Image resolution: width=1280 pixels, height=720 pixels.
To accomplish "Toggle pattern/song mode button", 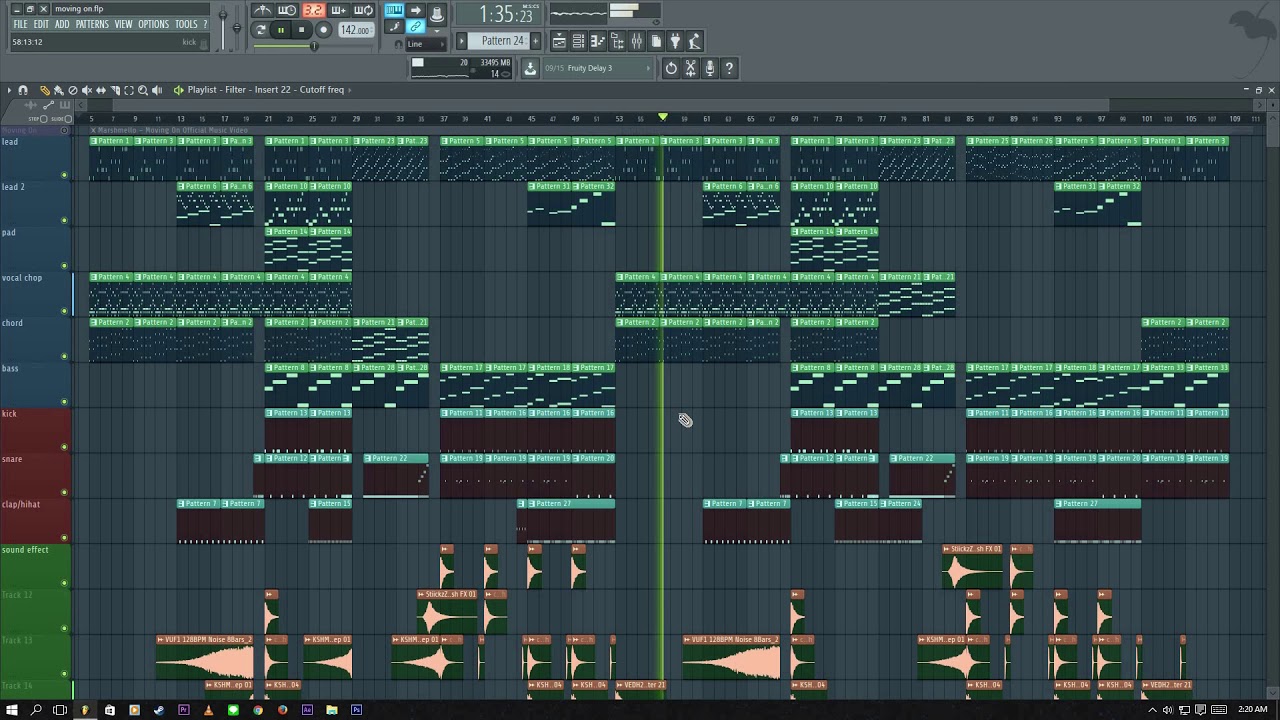I will click(261, 30).
